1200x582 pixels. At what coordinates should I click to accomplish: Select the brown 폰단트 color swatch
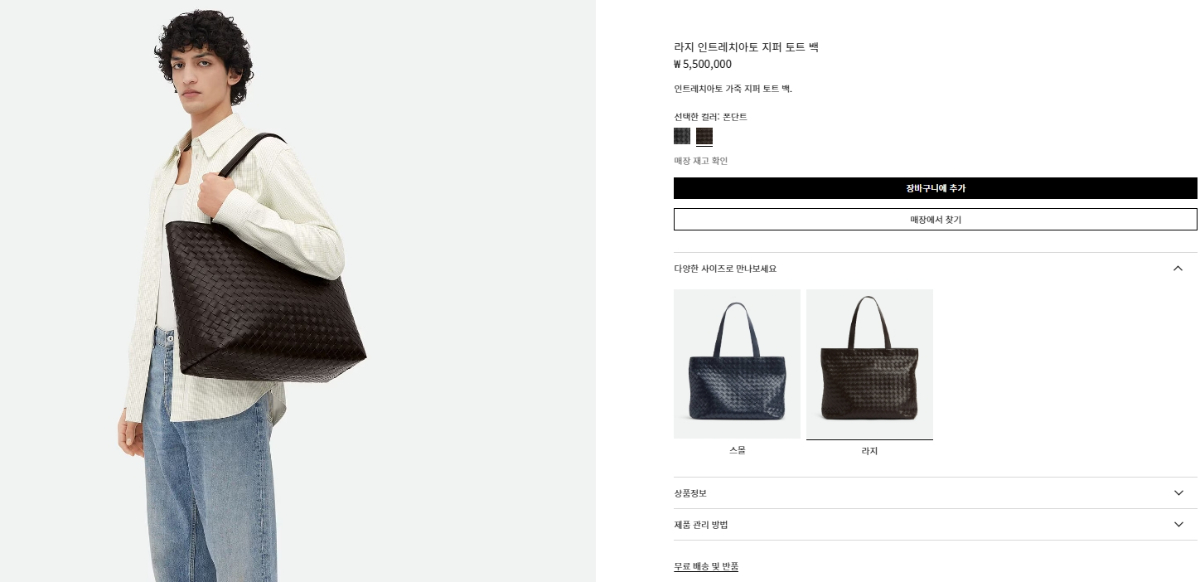coord(704,136)
